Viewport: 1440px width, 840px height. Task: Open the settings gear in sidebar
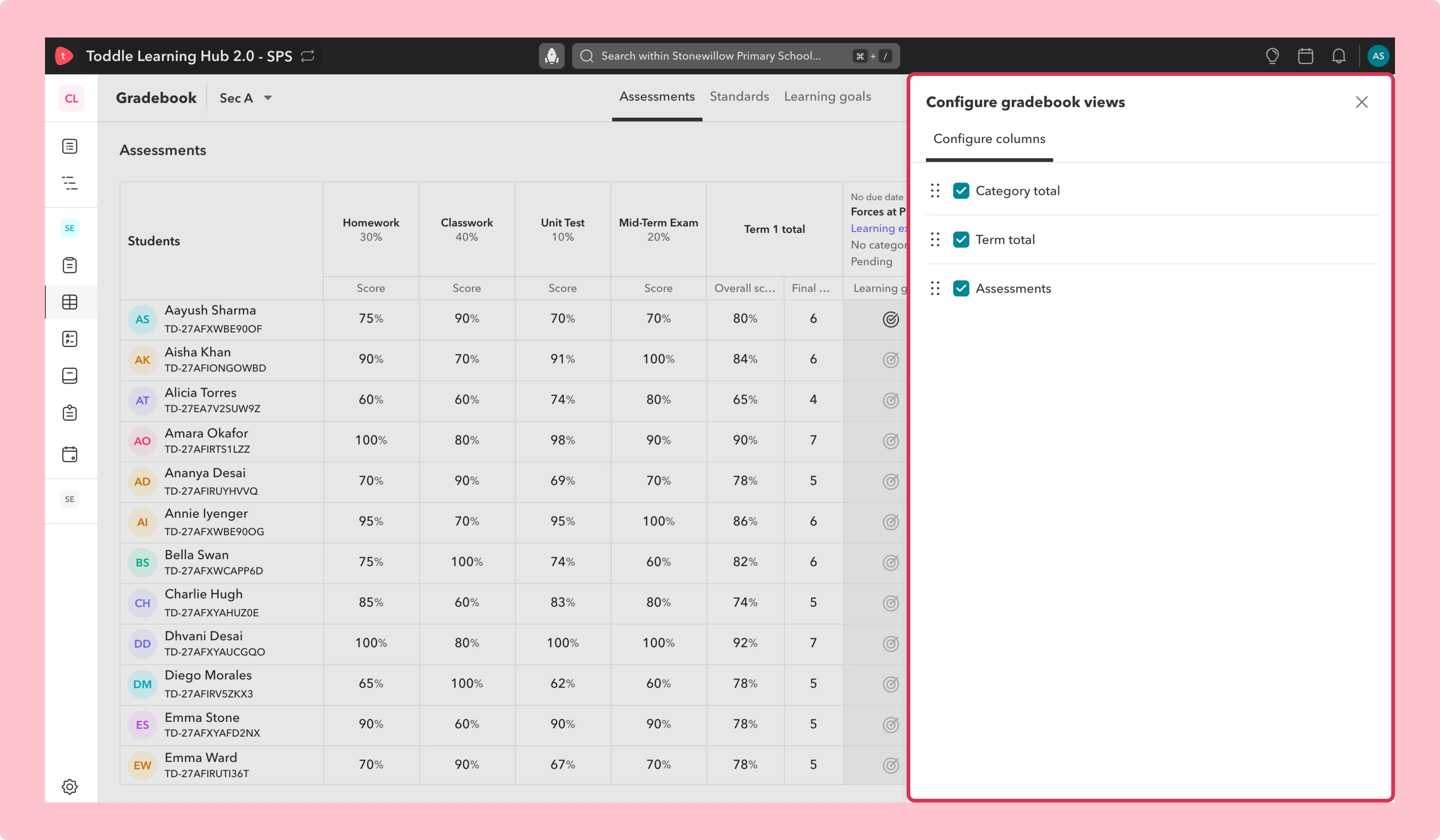coord(70,787)
